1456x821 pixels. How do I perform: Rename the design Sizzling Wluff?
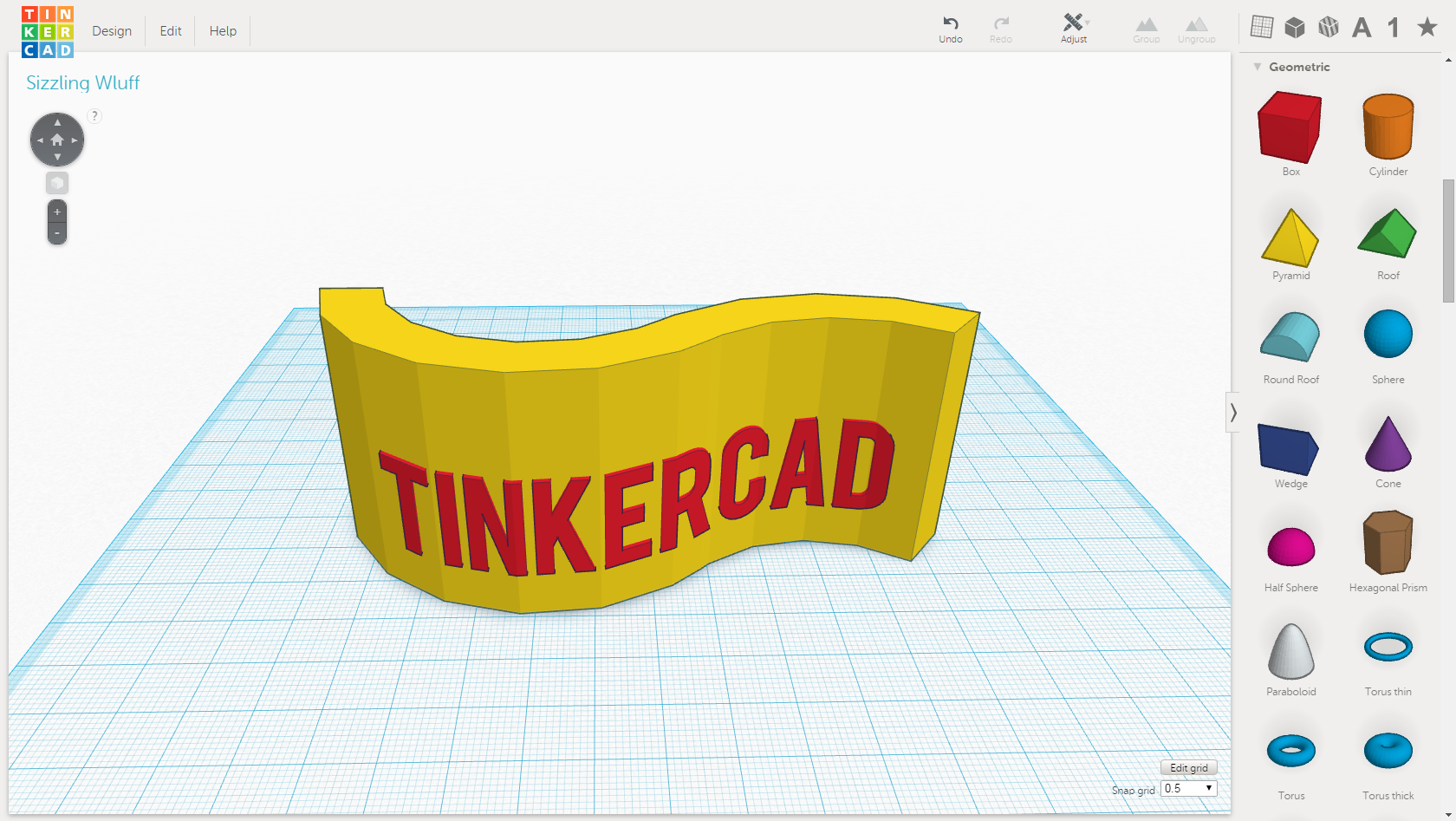point(82,82)
